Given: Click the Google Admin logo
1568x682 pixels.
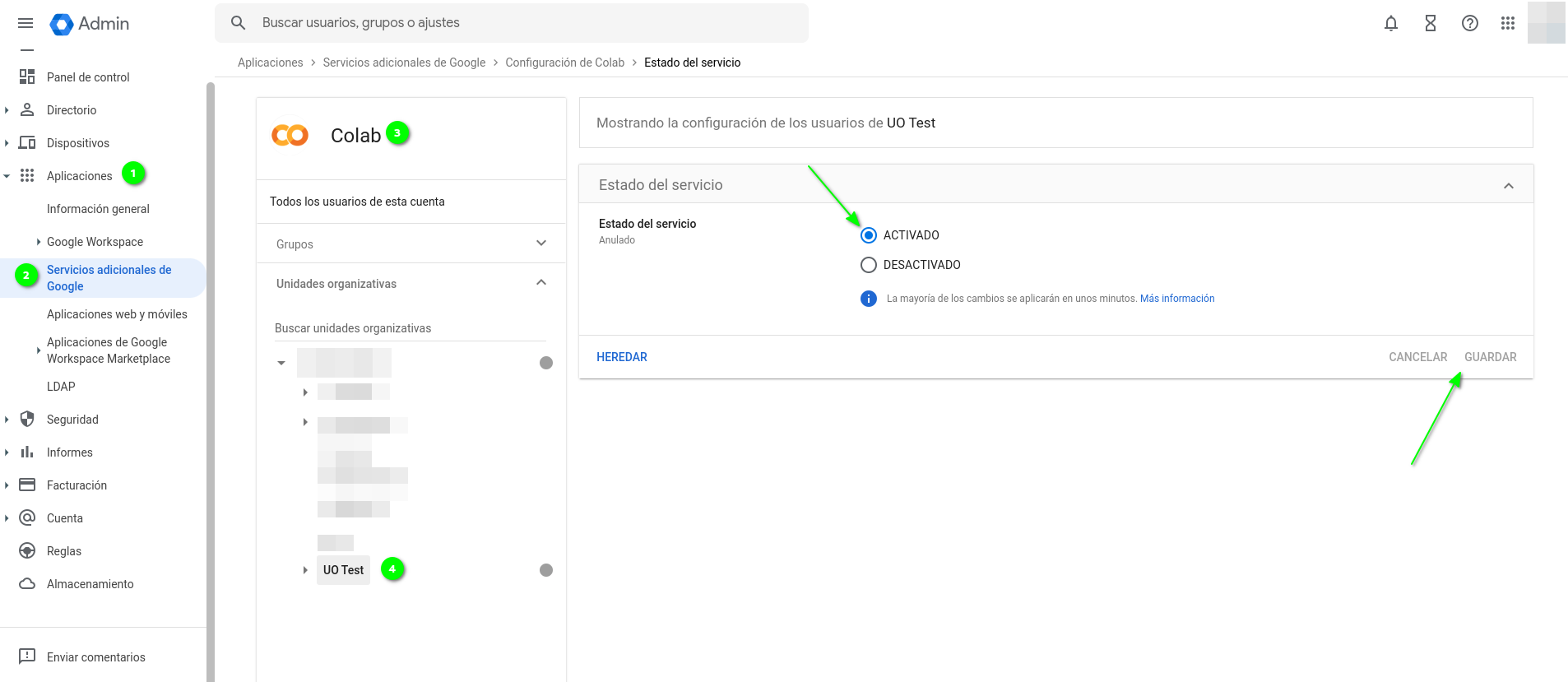Looking at the screenshot, I should click(x=90, y=24).
